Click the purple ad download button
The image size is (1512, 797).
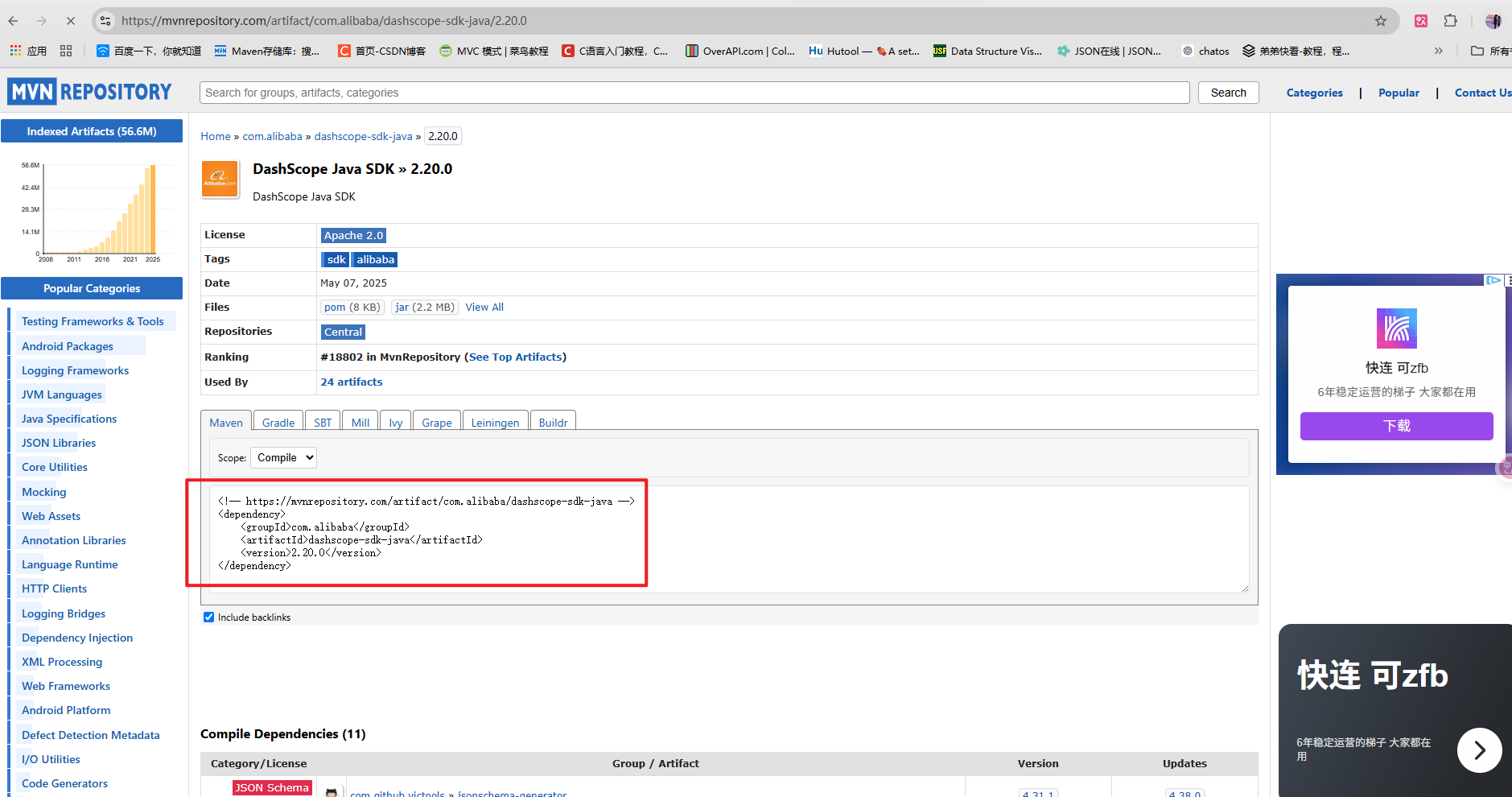1397,426
